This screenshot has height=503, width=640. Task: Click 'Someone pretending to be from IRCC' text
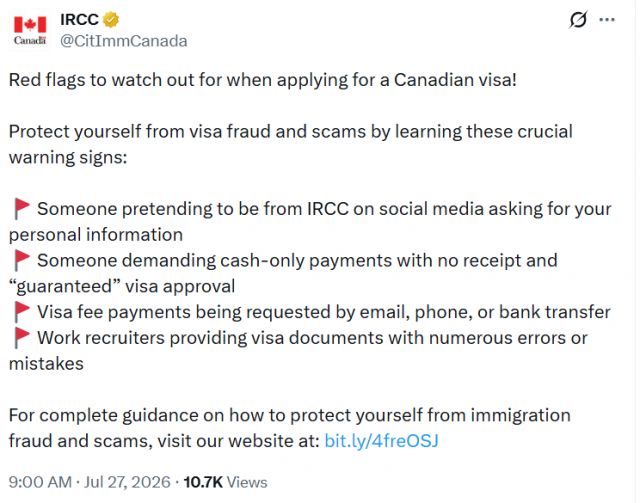click(x=310, y=222)
